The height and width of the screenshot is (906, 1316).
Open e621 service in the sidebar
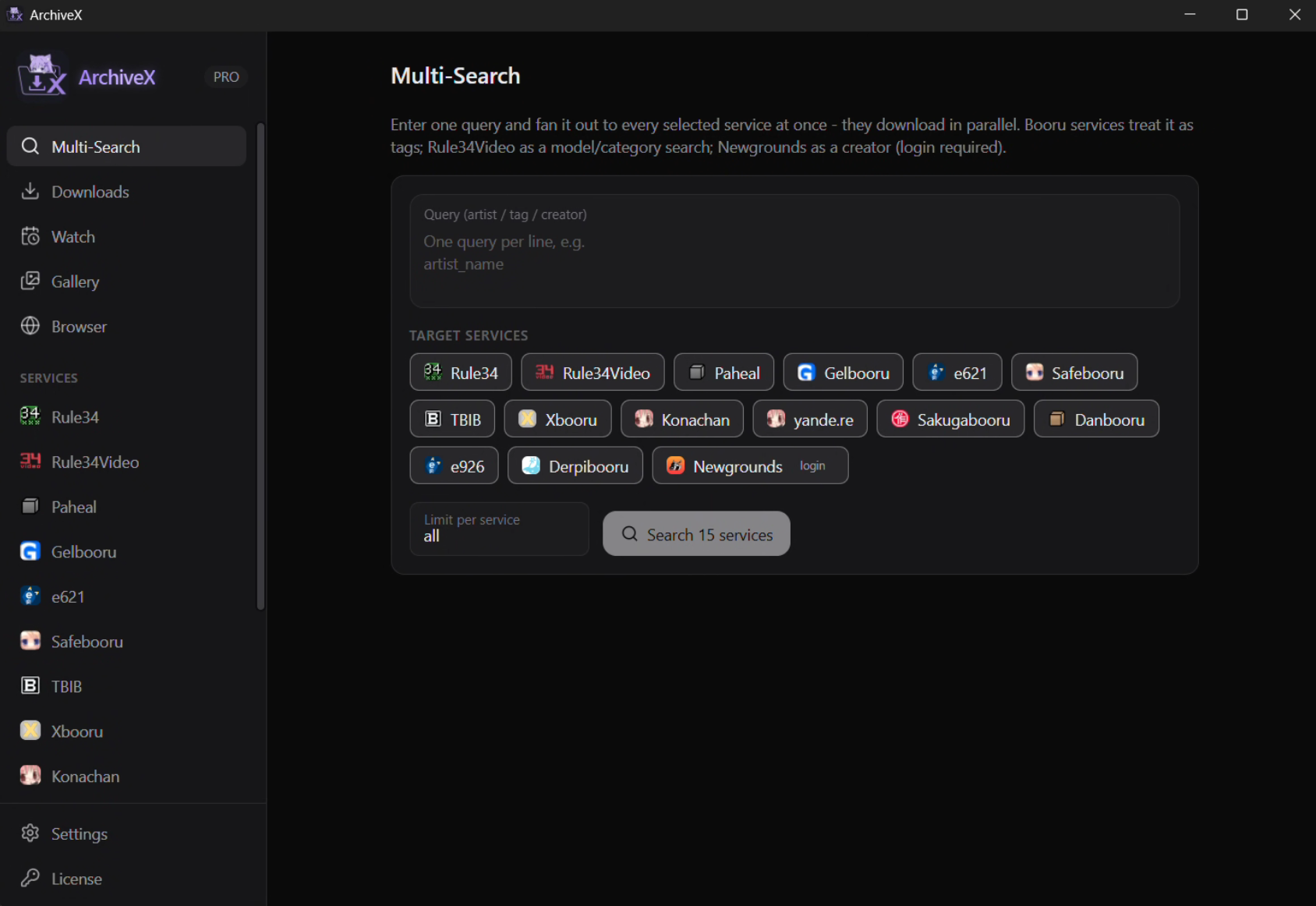[x=126, y=597]
